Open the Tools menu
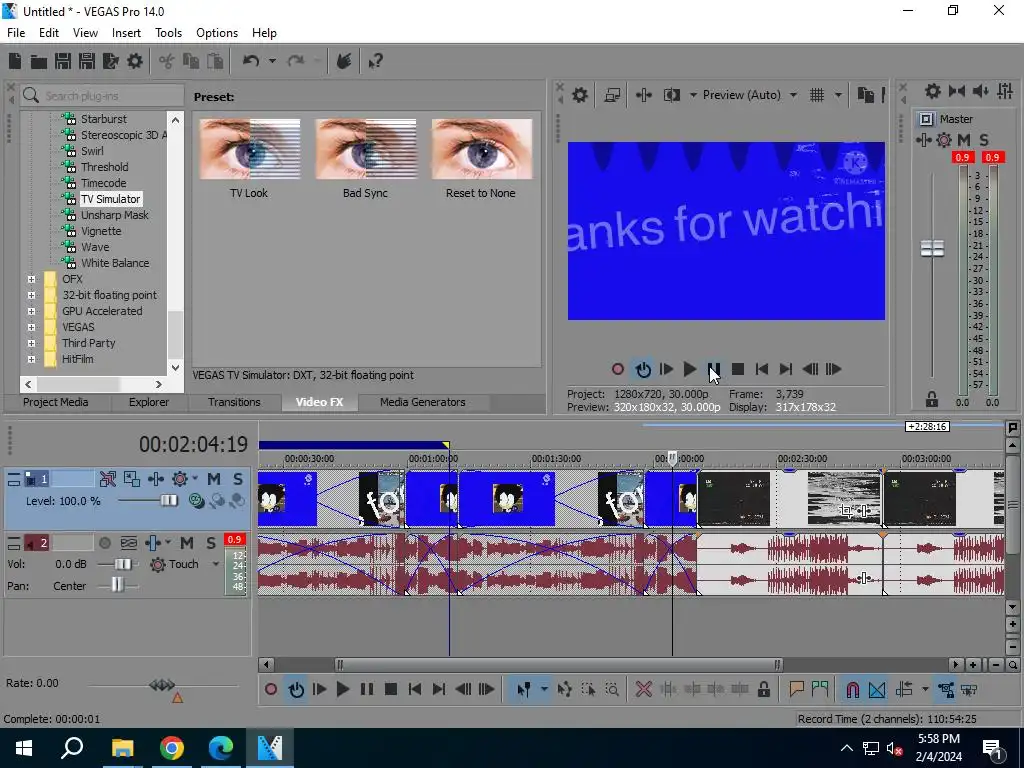The width and height of the screenshot is (1024, 768). pyautogui.click(x=168, y=33)
